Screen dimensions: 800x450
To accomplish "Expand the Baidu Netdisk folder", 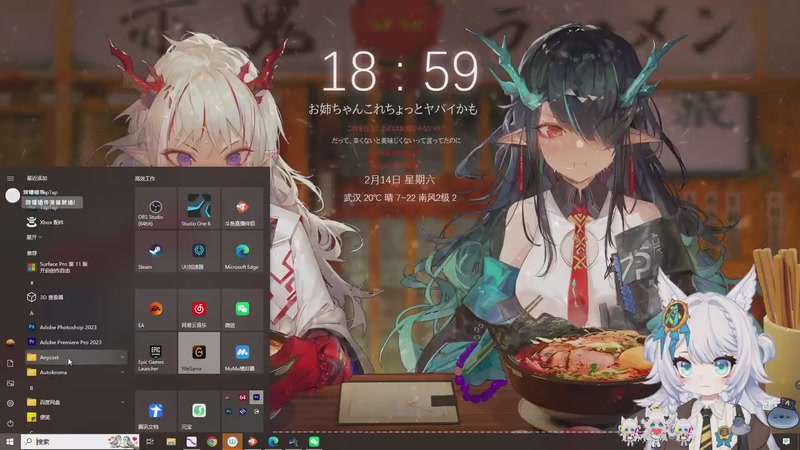I will [76, 402].
